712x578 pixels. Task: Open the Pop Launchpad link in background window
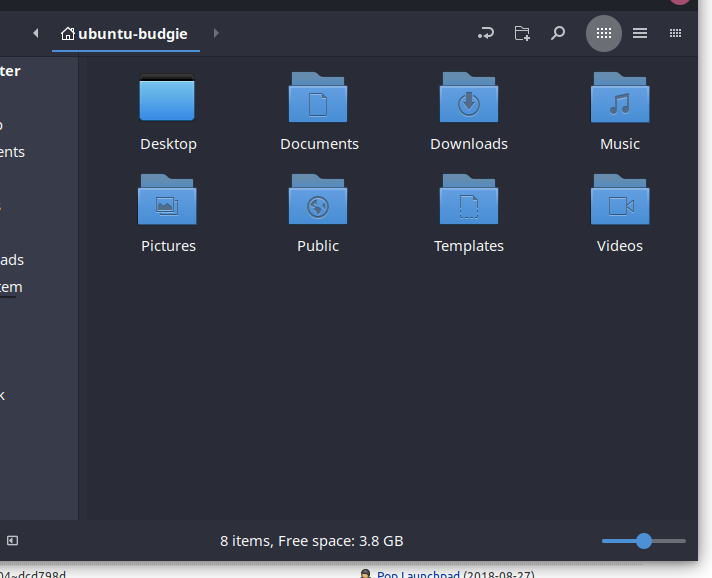418,574
